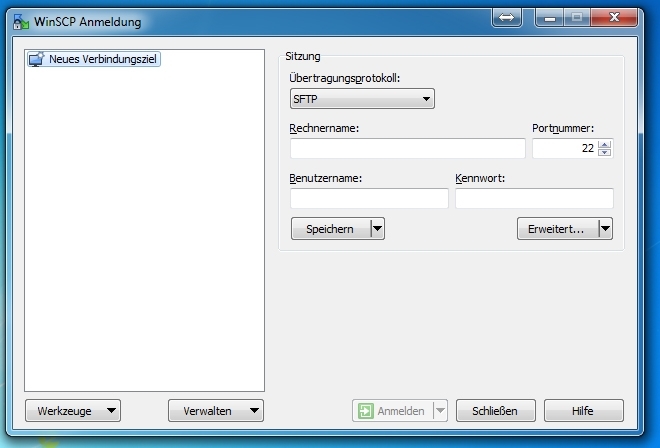
Task: Increase port number with the up arrow
Action: 604,144
